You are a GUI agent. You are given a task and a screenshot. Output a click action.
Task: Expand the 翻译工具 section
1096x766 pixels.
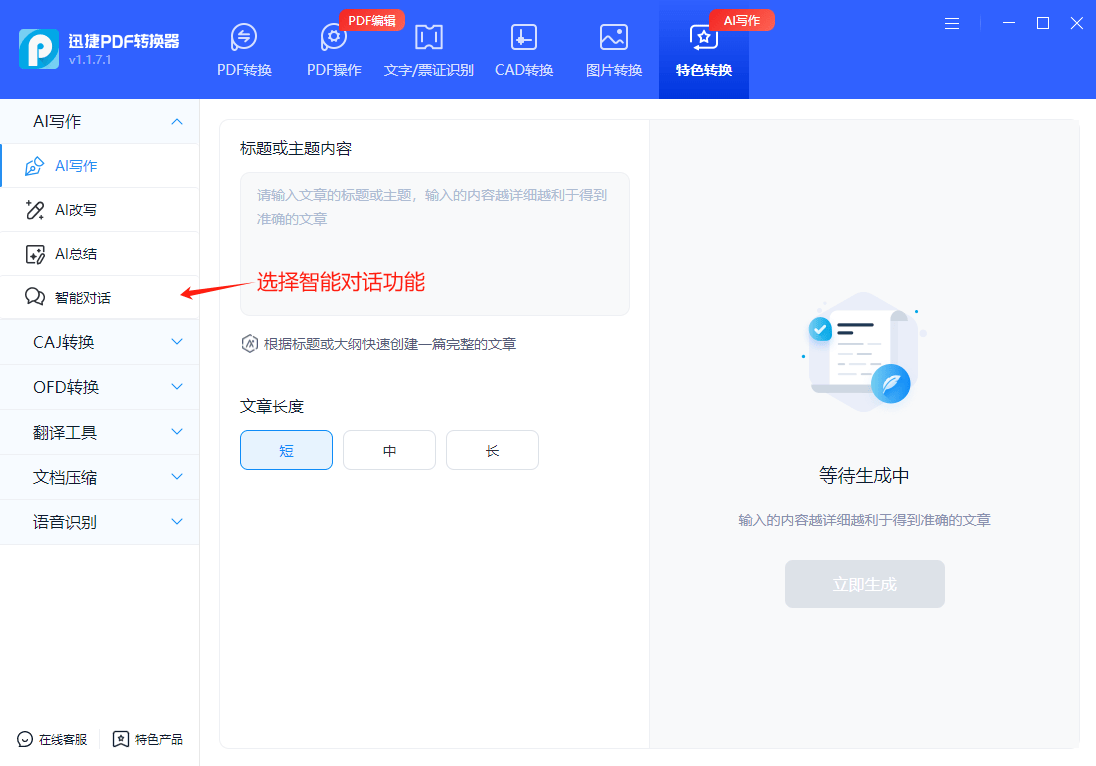click(x=177, y=432)
